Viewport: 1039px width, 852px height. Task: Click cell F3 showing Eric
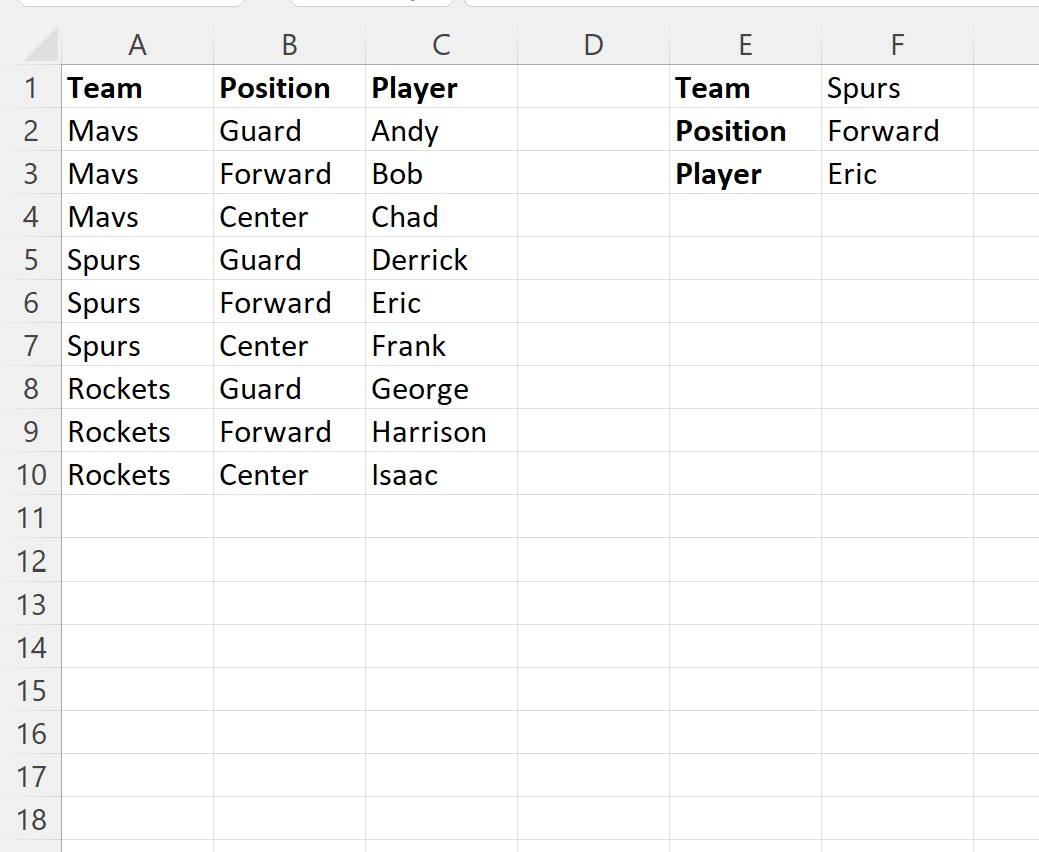click(x=897, y=174)
